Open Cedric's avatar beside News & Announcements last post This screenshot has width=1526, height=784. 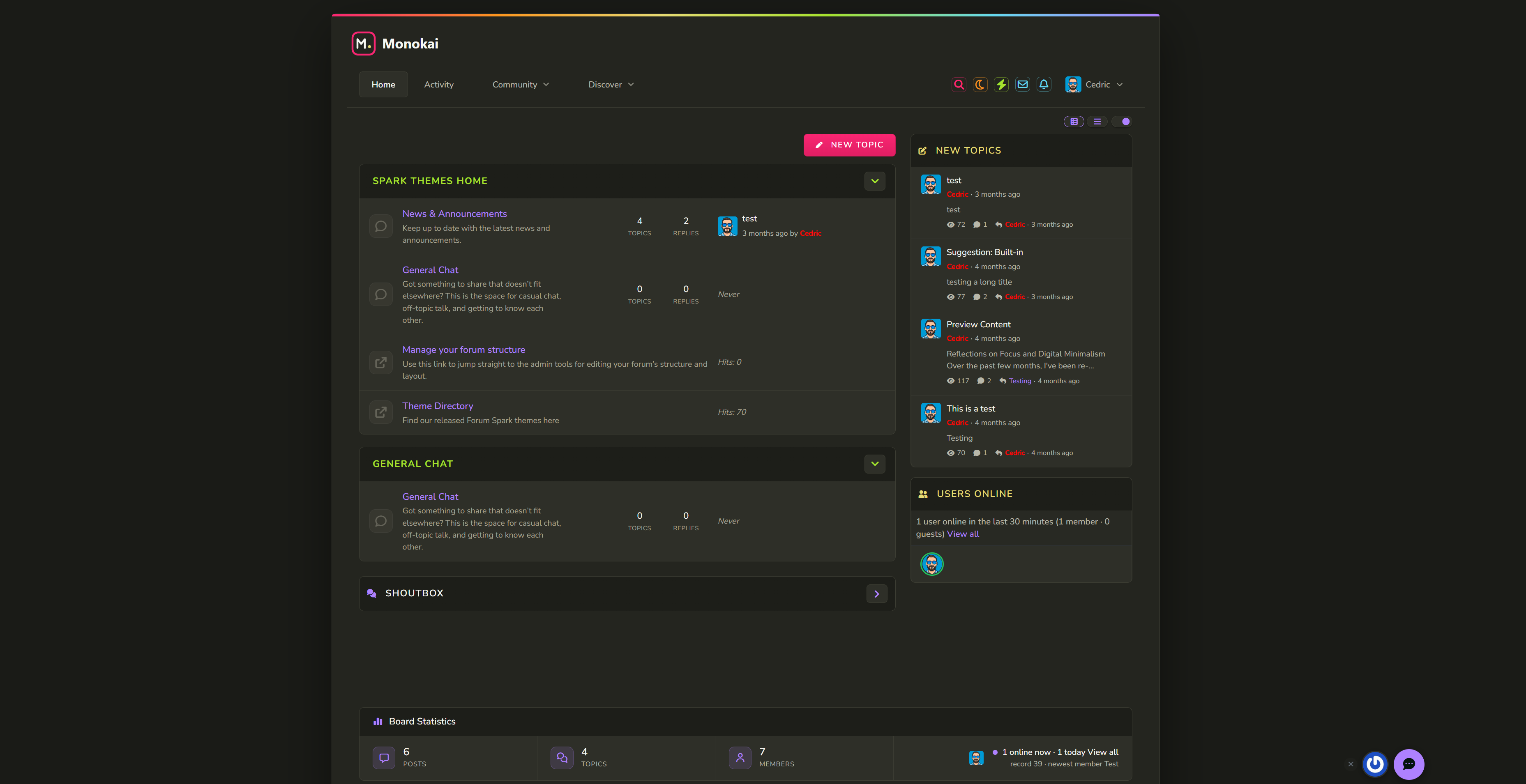point(727,226)
